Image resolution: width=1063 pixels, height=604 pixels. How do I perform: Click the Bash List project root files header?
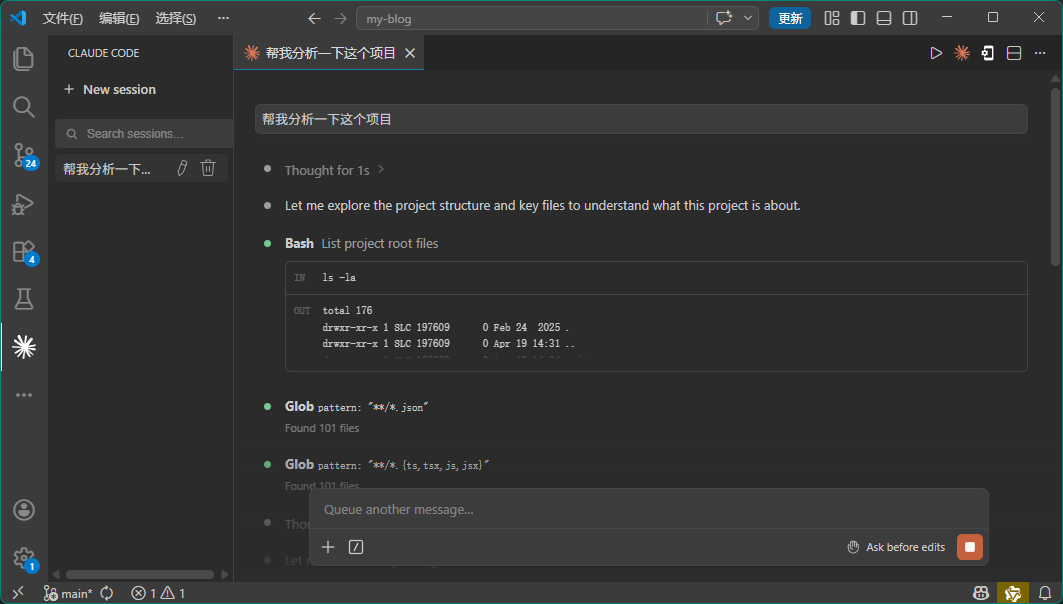[361, 243]
